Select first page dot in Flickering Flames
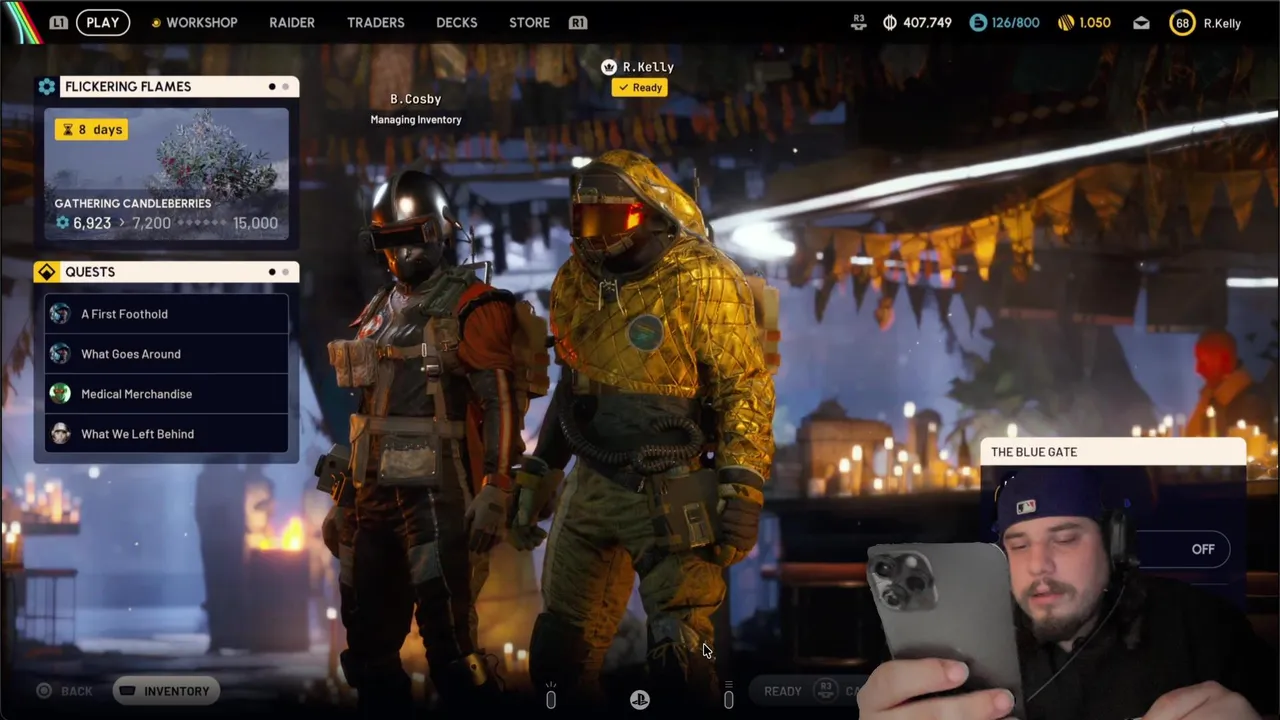The height and width of the screenshot is (720, 1280). pos(272,87)
